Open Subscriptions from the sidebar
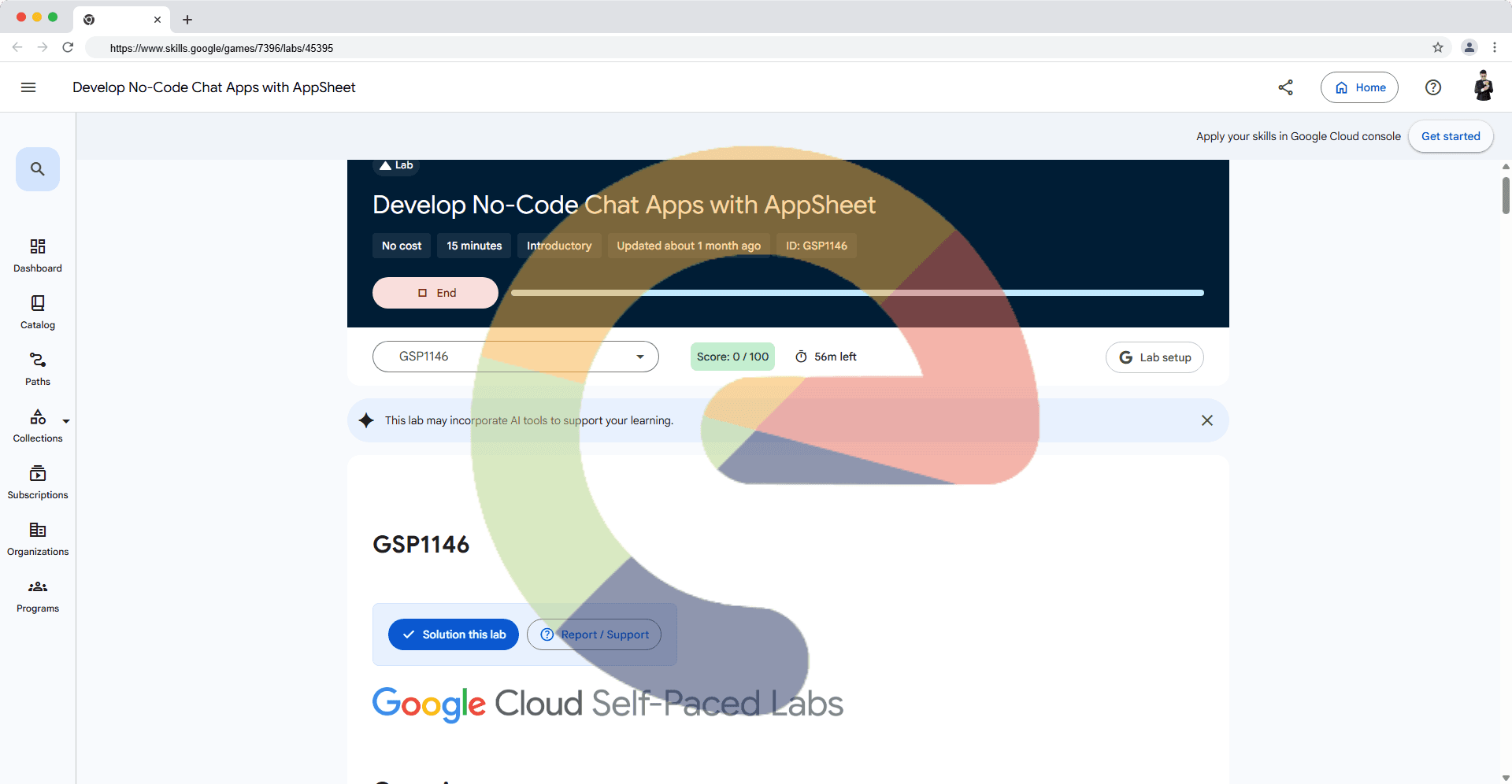1512x784 pixels. point(38,483)
